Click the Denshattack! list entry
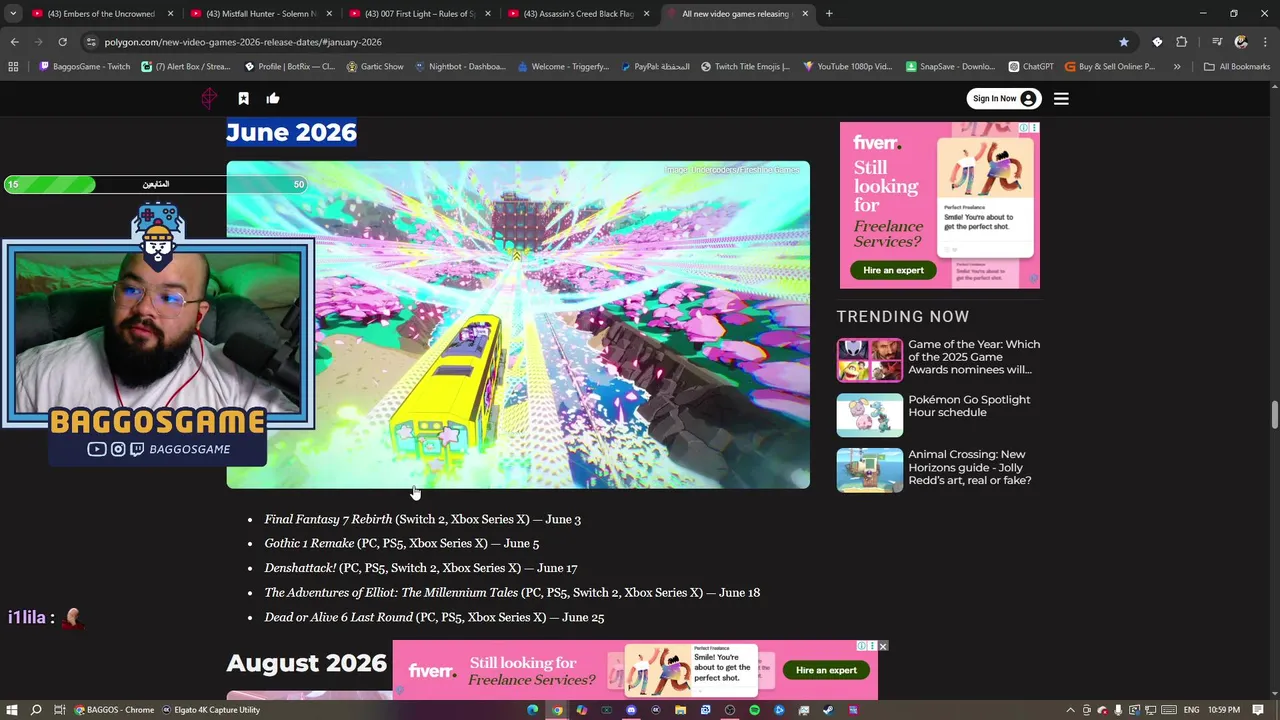The image size is (1280, 720). [x=420, y=568]
